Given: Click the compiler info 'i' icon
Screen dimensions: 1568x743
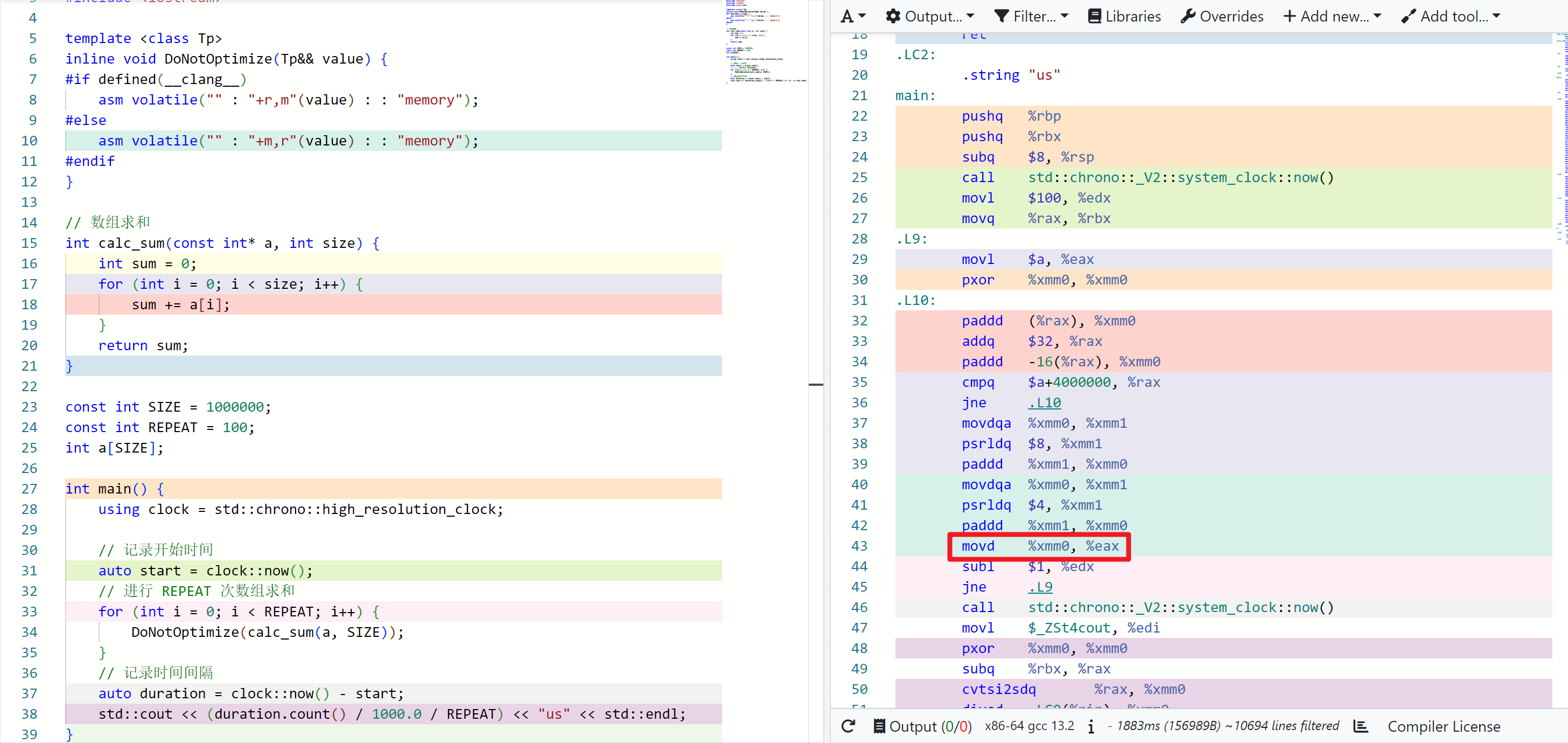Looking at the screenshot, I should click(1091, 726).
